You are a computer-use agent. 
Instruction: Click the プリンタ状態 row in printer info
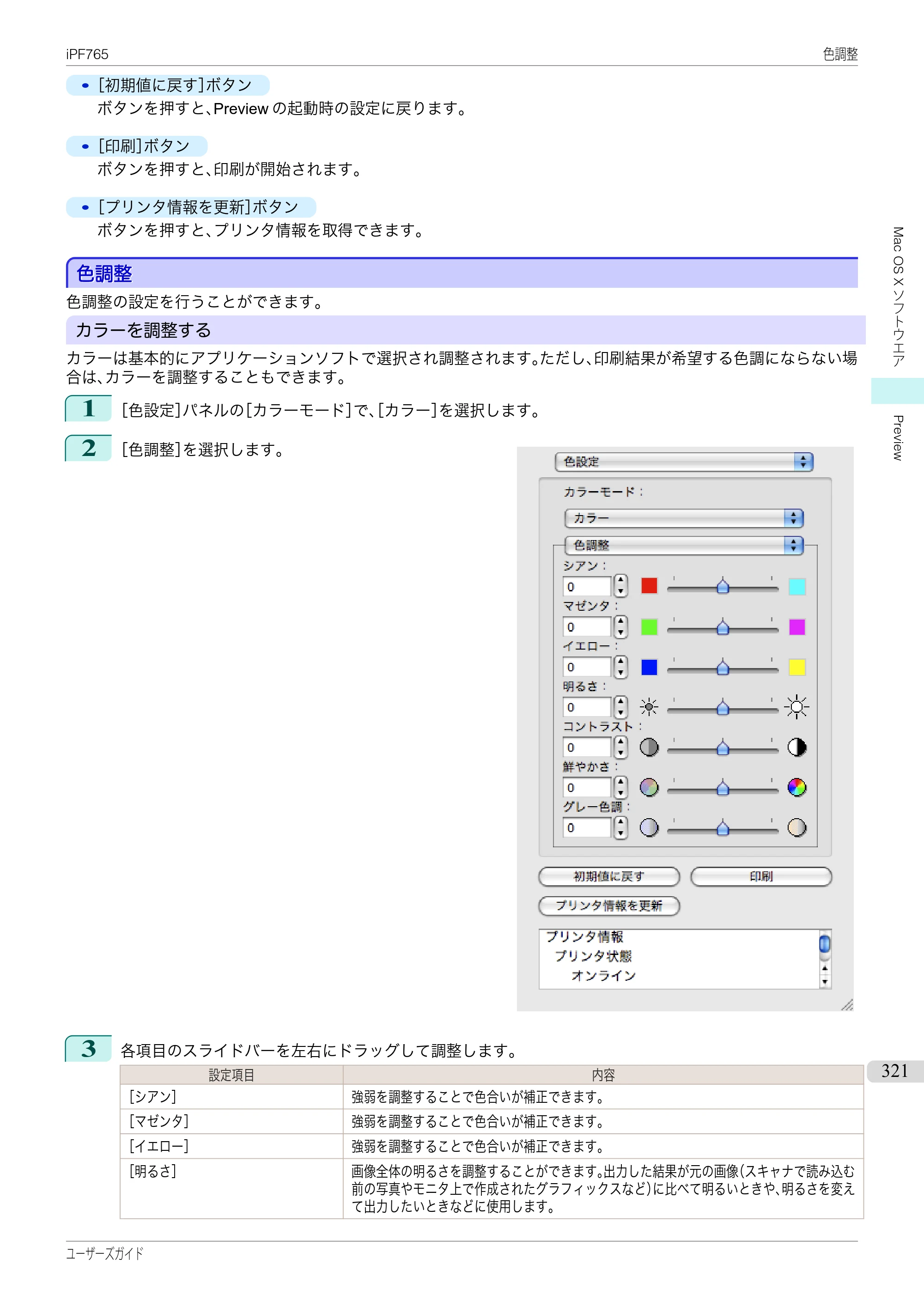(x=593, y=956)
